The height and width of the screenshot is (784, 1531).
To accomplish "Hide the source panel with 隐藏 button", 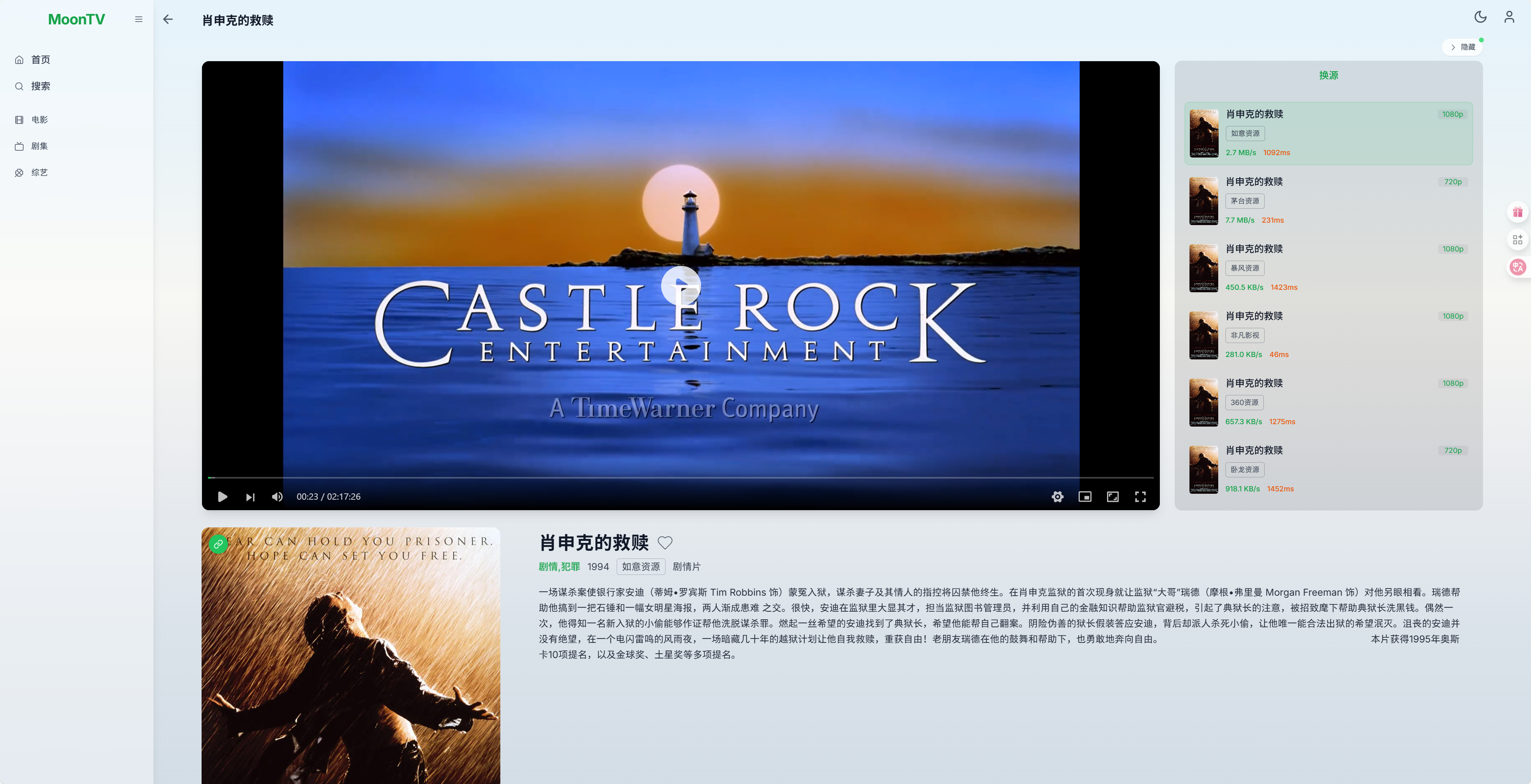I will [x=1462, y=47].
